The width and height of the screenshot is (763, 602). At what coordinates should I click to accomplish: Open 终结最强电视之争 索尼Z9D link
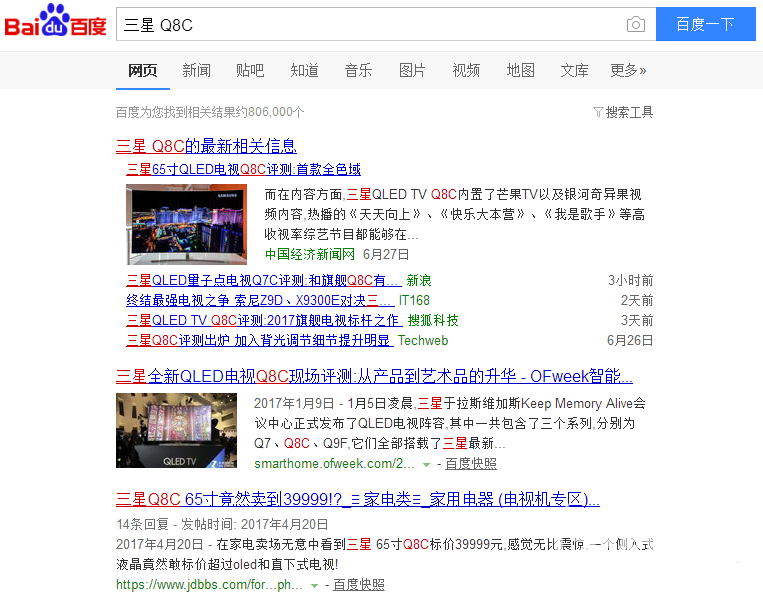click(x=260, y=300)
